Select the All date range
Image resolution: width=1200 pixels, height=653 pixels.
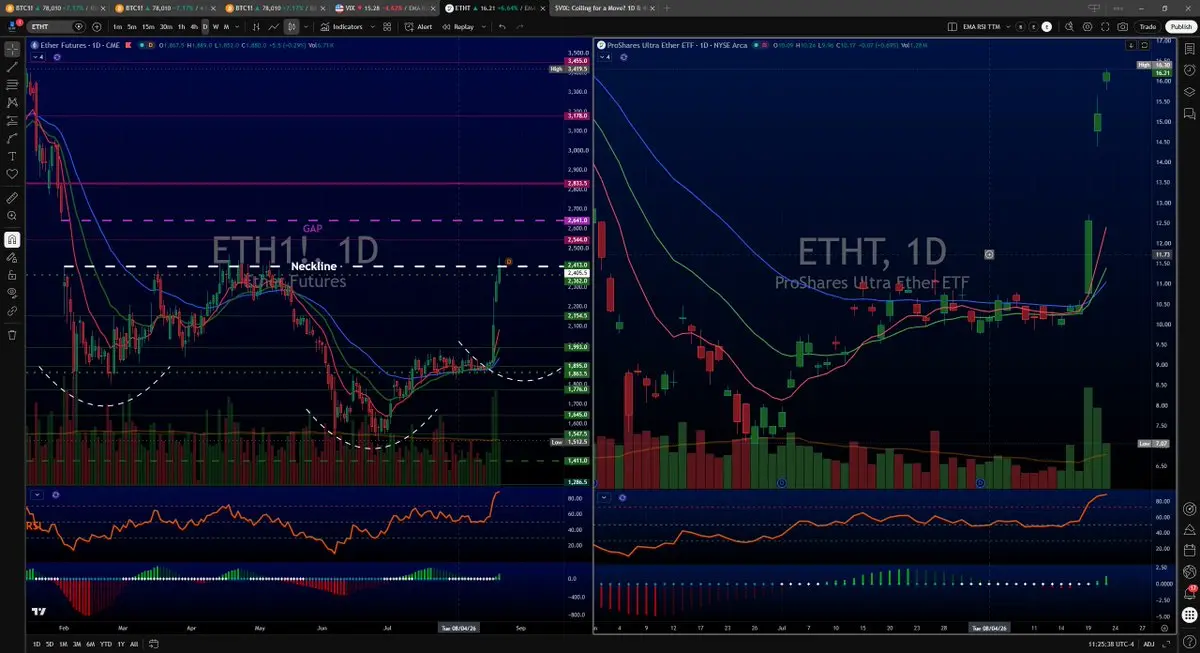[134, 644]
